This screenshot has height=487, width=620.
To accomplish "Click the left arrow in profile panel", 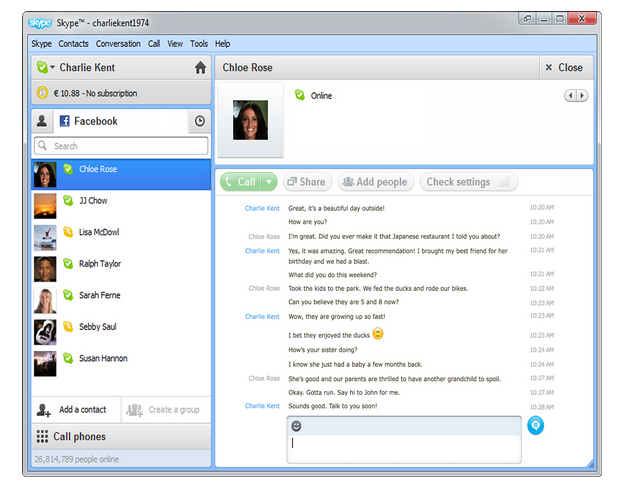I will [x=570, y=96].
